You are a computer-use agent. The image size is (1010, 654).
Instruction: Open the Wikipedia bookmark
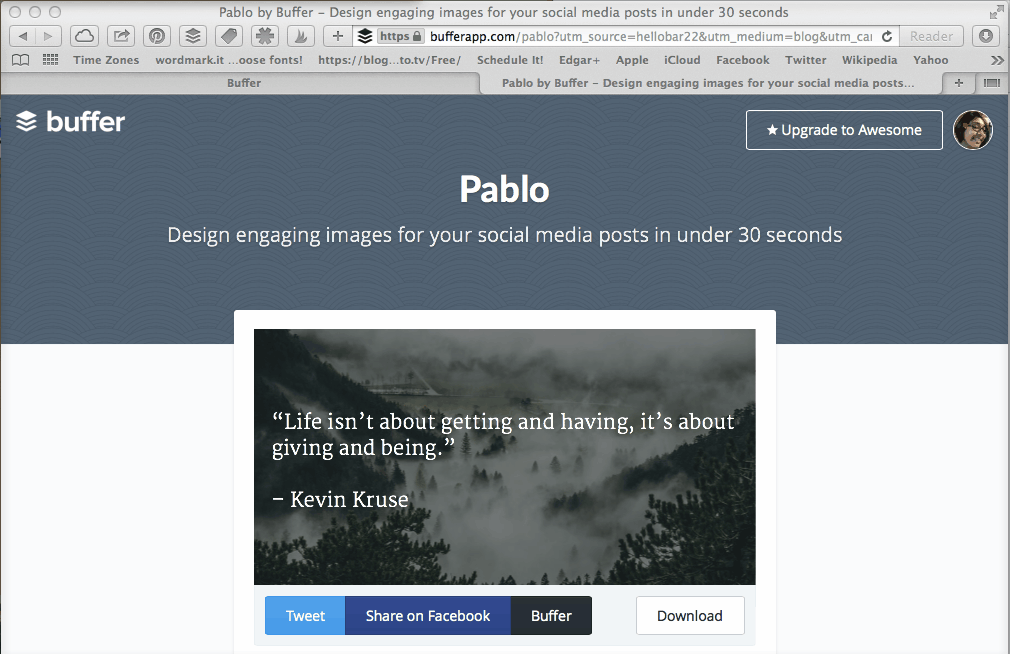pos(868,60)
